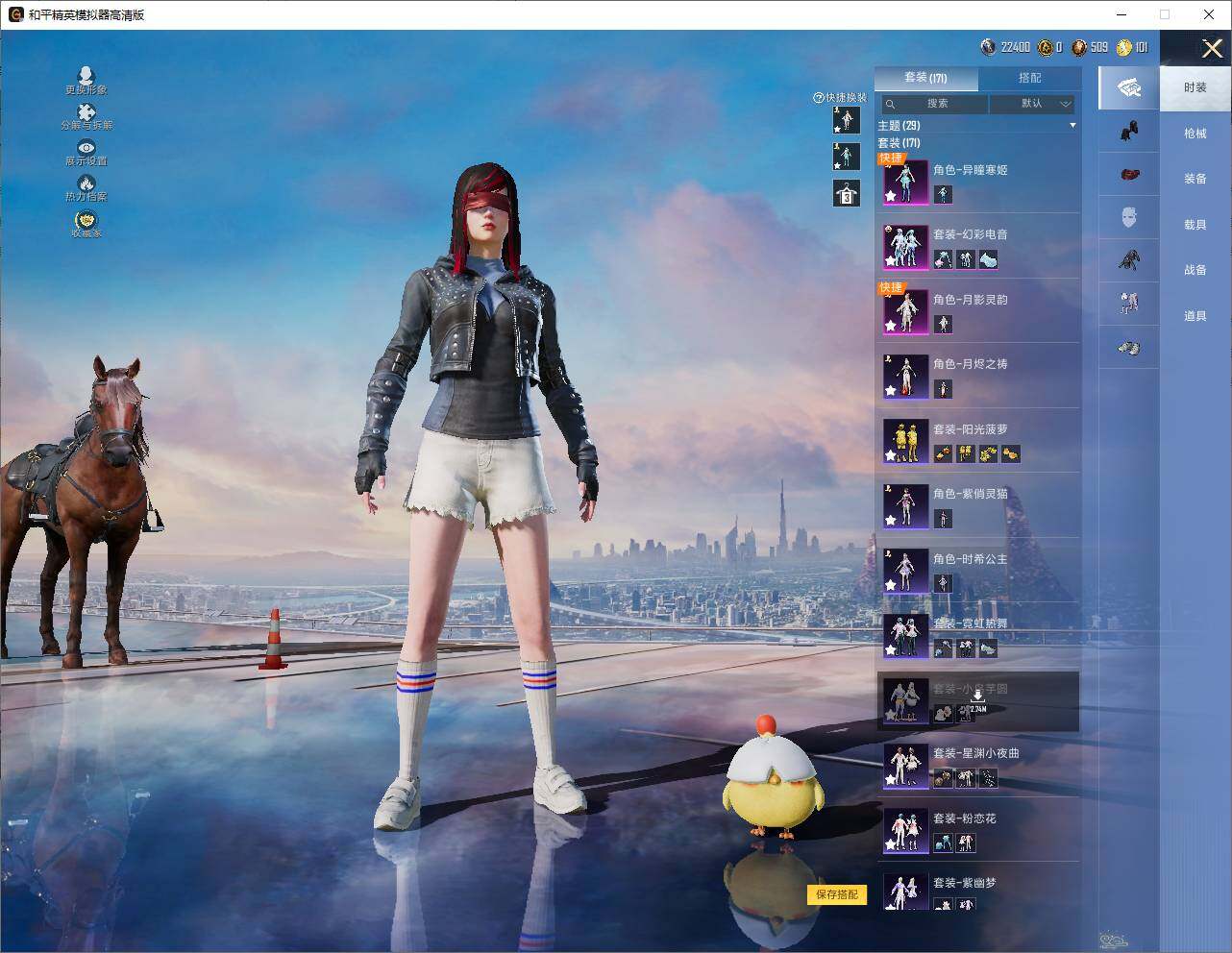Open the hanger slot numbered 3
This screenshot has width=1232, height=953.
click(846, 193)
